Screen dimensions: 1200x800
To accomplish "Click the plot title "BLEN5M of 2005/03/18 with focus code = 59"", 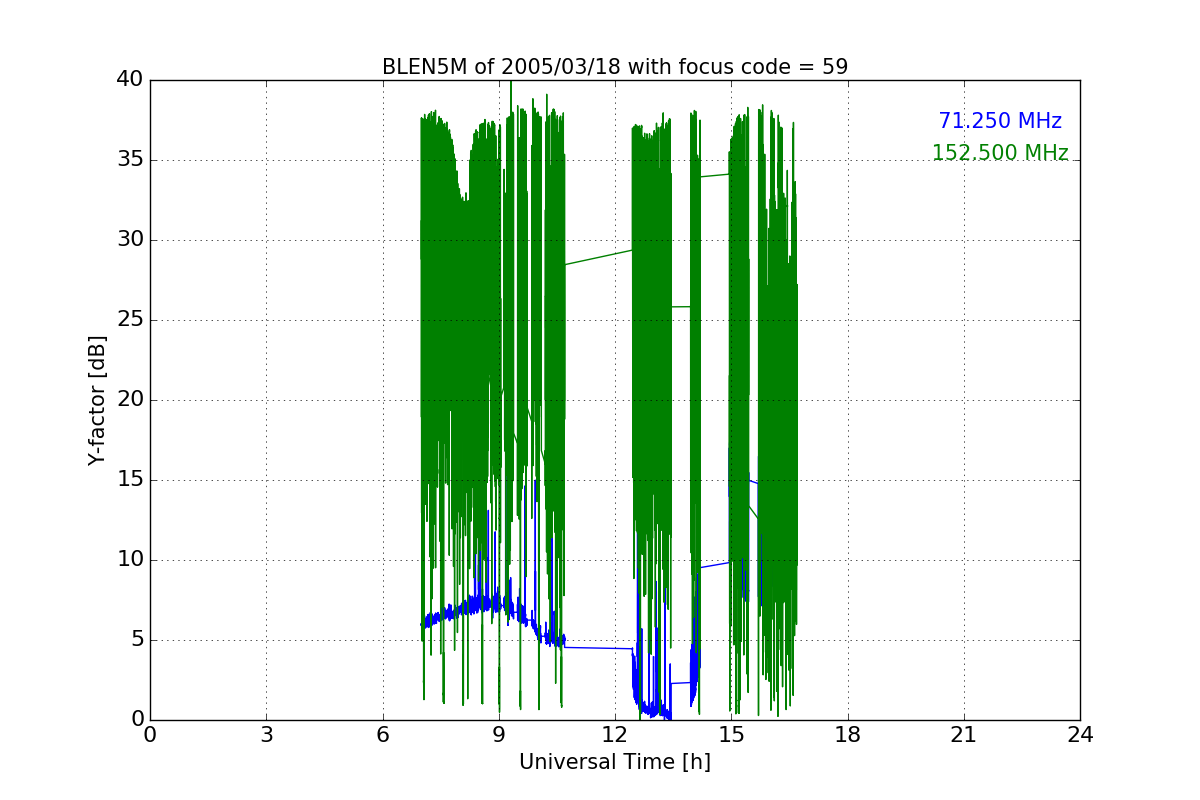I will point(615,67).
